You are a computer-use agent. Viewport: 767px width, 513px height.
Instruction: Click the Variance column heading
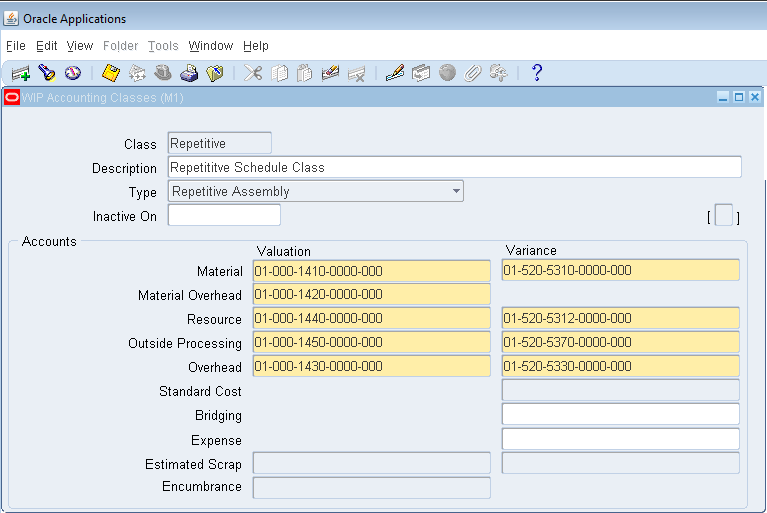531,251
